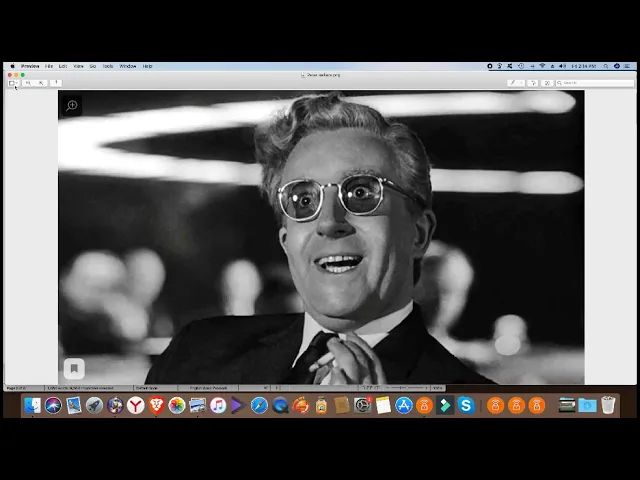Open the Edit menu
This screenshot has width=640, height=480.
(x=63, y=66)
